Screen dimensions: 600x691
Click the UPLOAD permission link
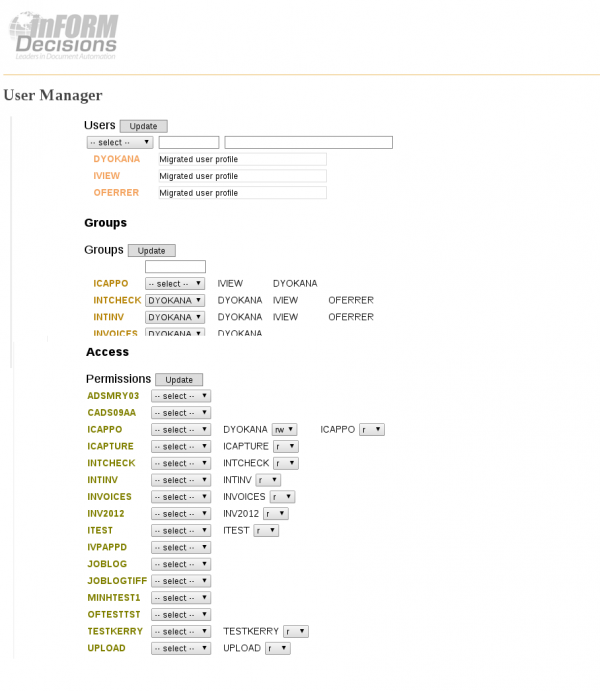[107, 648]
